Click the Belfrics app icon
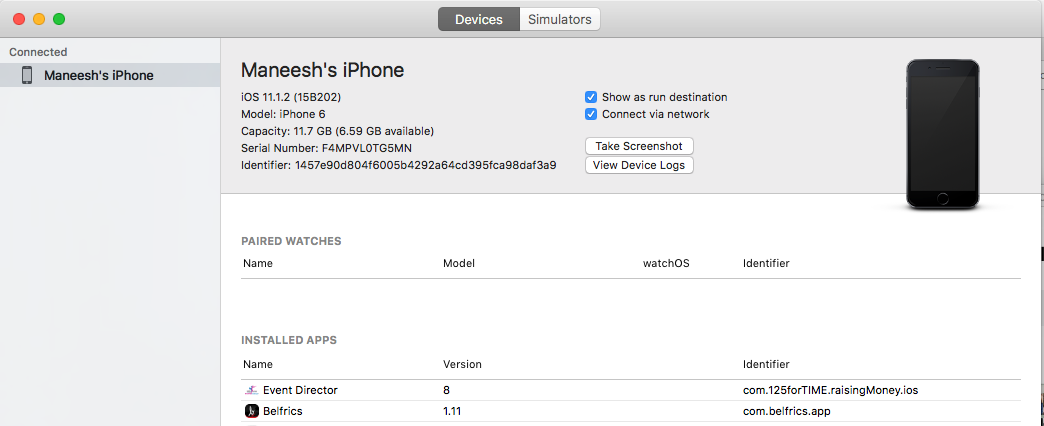This screenshot has height=426, width=1044. tap(251, 411)
